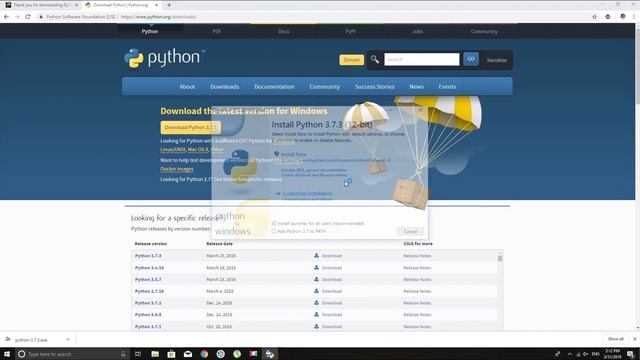The image size is (640, 360).
Task: Click Install Now in the installer
Action: [294, 154]
